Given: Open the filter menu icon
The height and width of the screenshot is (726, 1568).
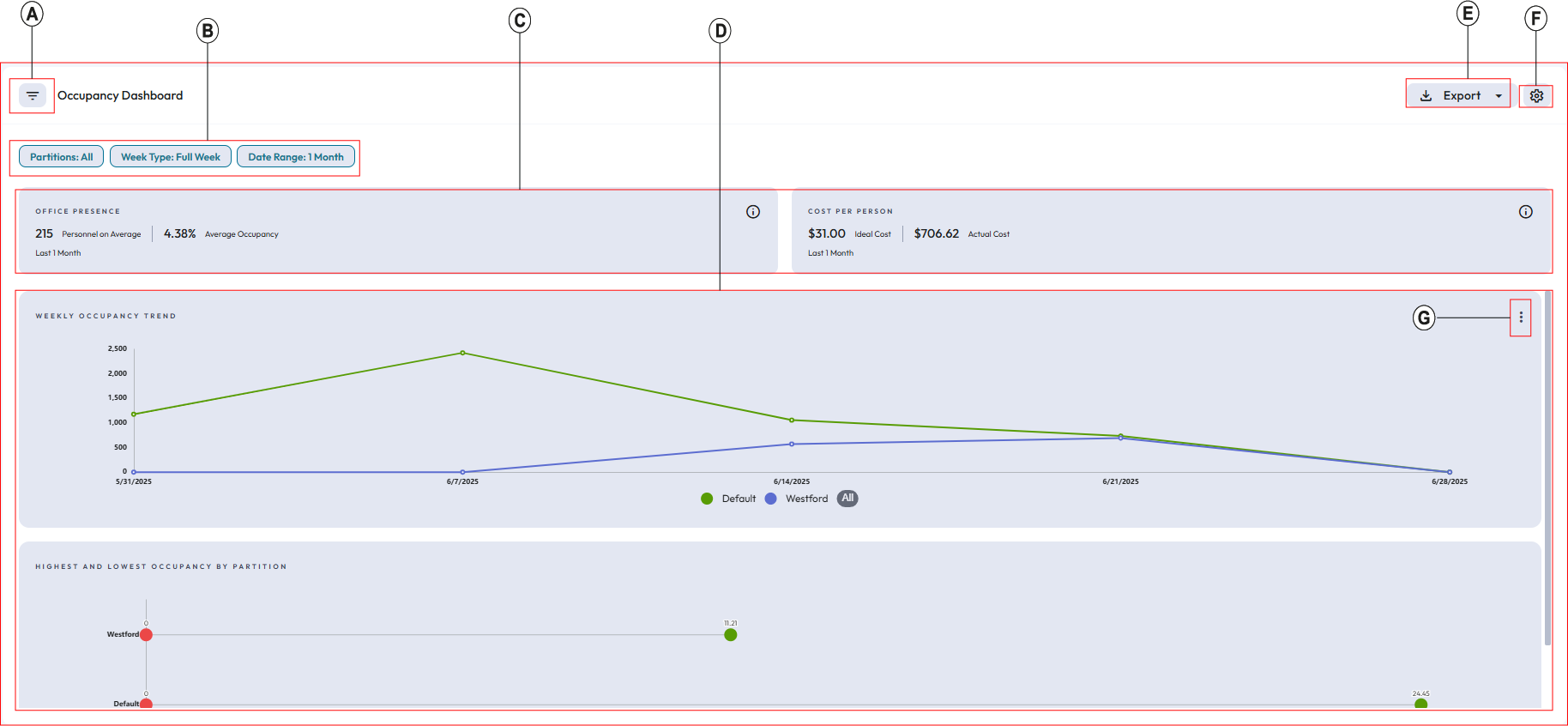Looking at the screenshot, I should 33,95.
